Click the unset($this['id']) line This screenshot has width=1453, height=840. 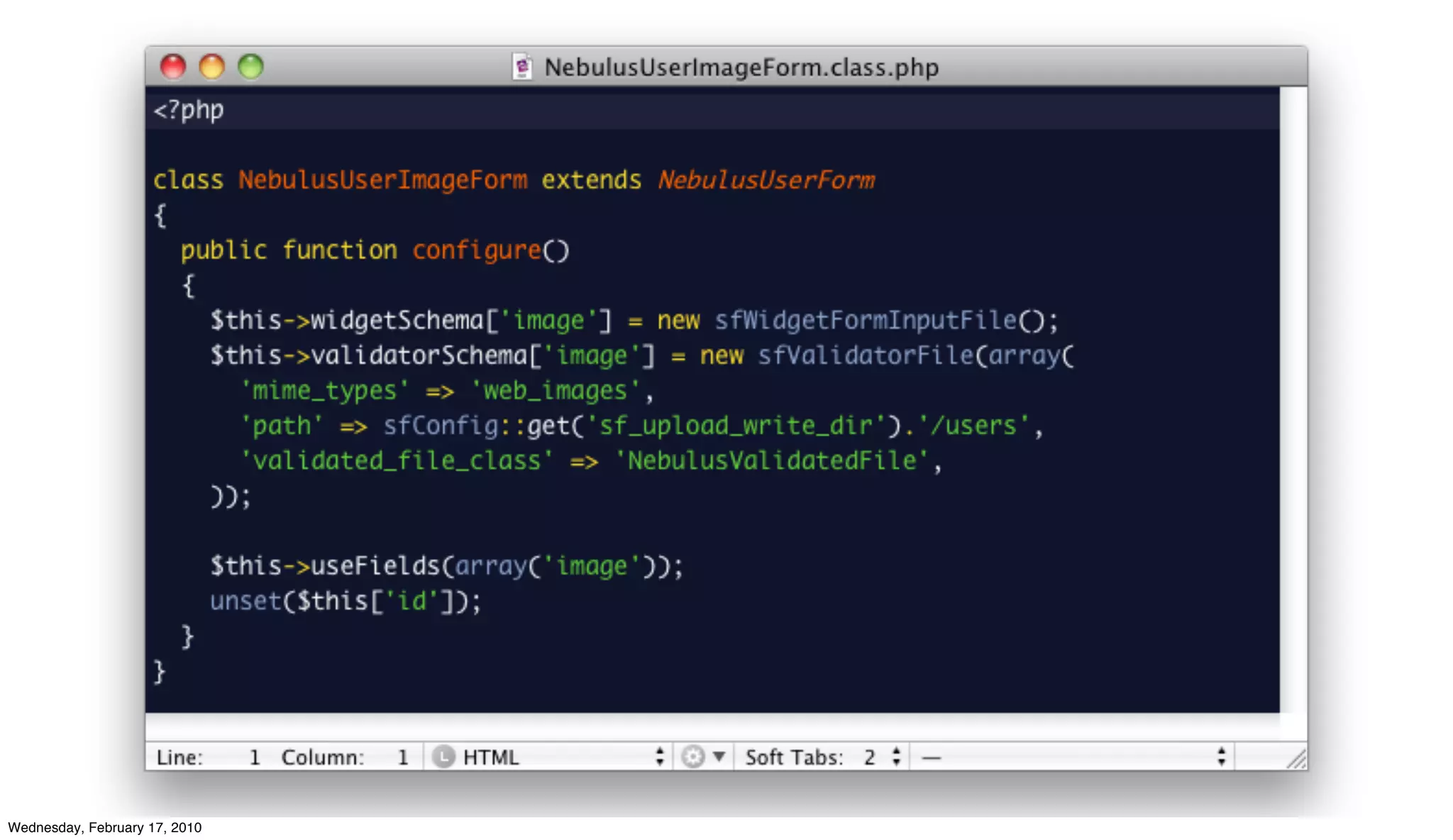pyautogui.click(x=345, y=601)
